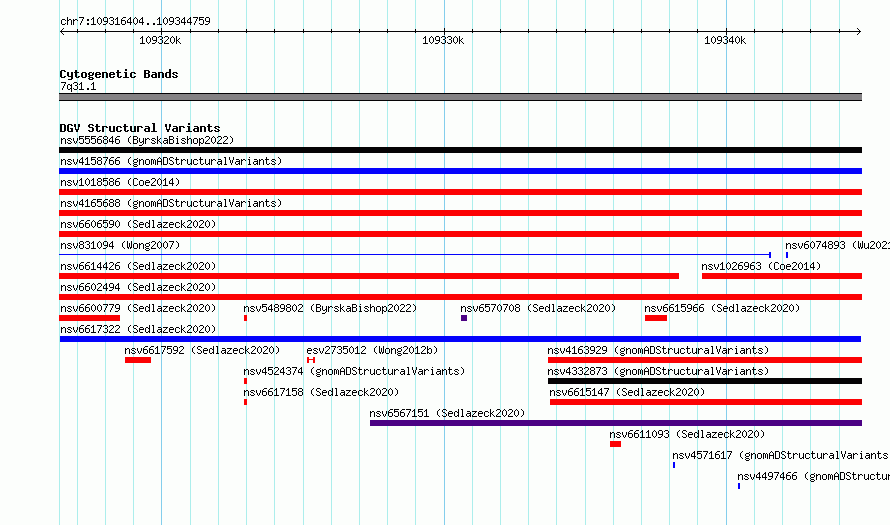The height and width of the screenshot is (525, 890).
Task: Click the short red bar of nsv6600779
Action: (90, 318)
